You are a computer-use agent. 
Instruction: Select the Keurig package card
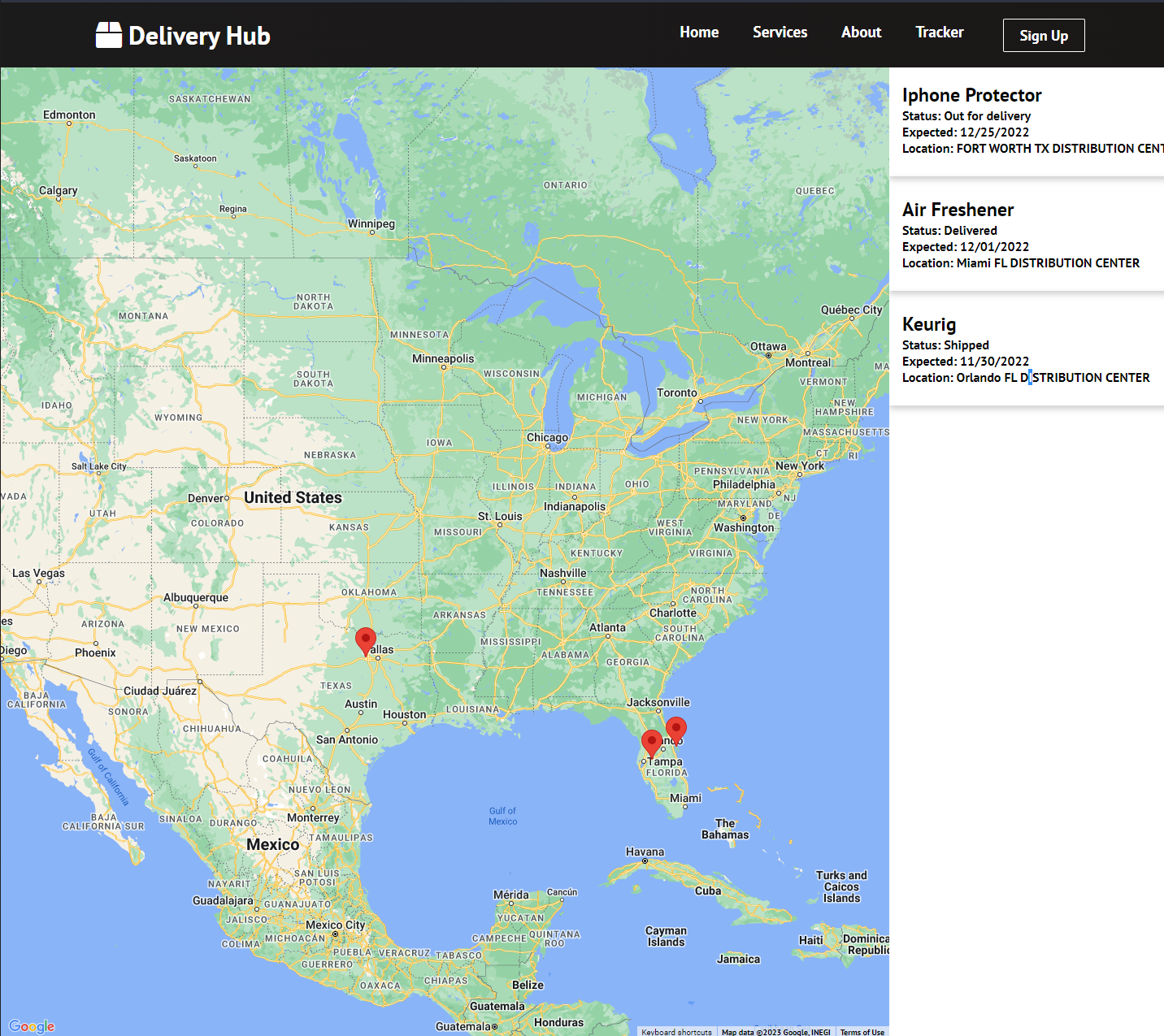pos(1026,350)
